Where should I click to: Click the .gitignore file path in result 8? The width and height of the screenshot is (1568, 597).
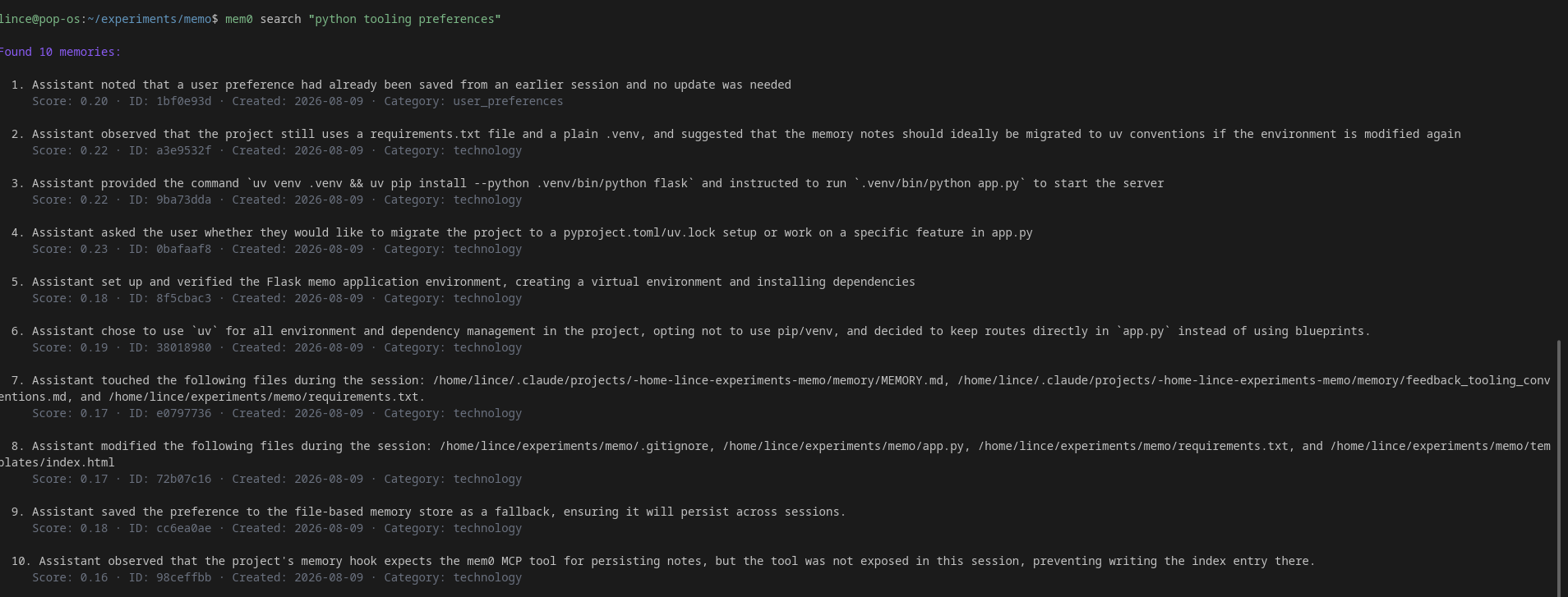coord(574,446)
